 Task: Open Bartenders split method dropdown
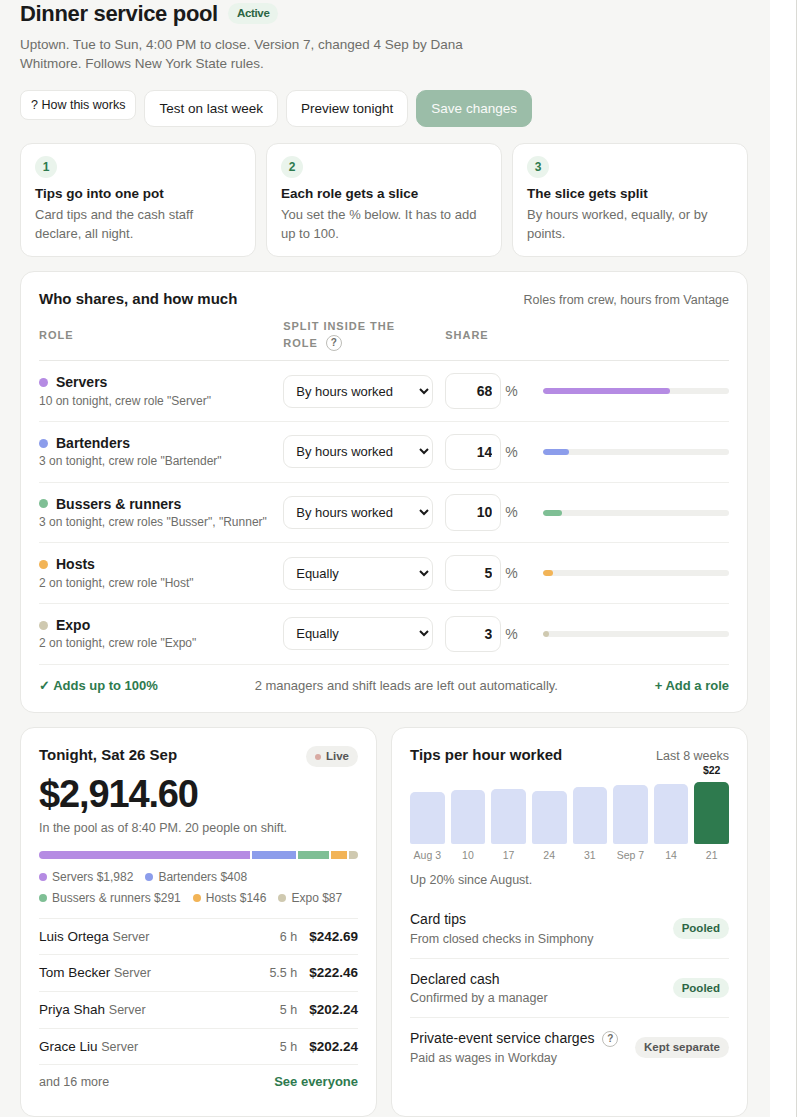[358, 452]
